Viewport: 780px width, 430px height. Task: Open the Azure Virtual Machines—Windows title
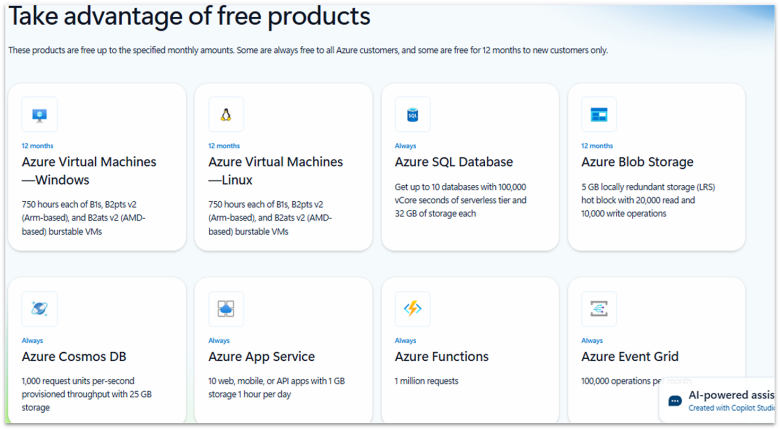(x=89, y=171)
